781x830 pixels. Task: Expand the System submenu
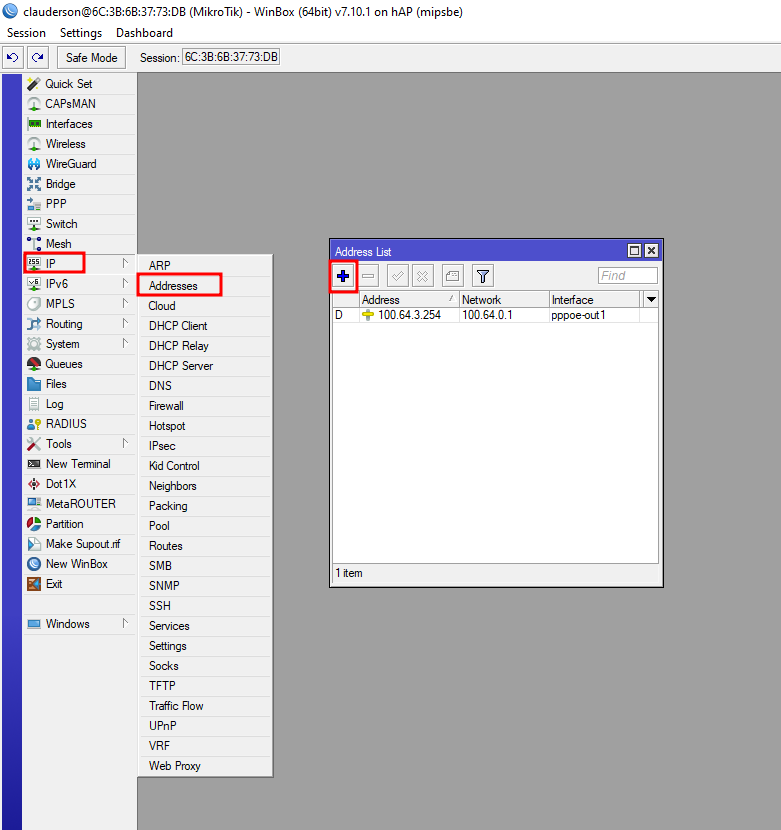point(62,344)
